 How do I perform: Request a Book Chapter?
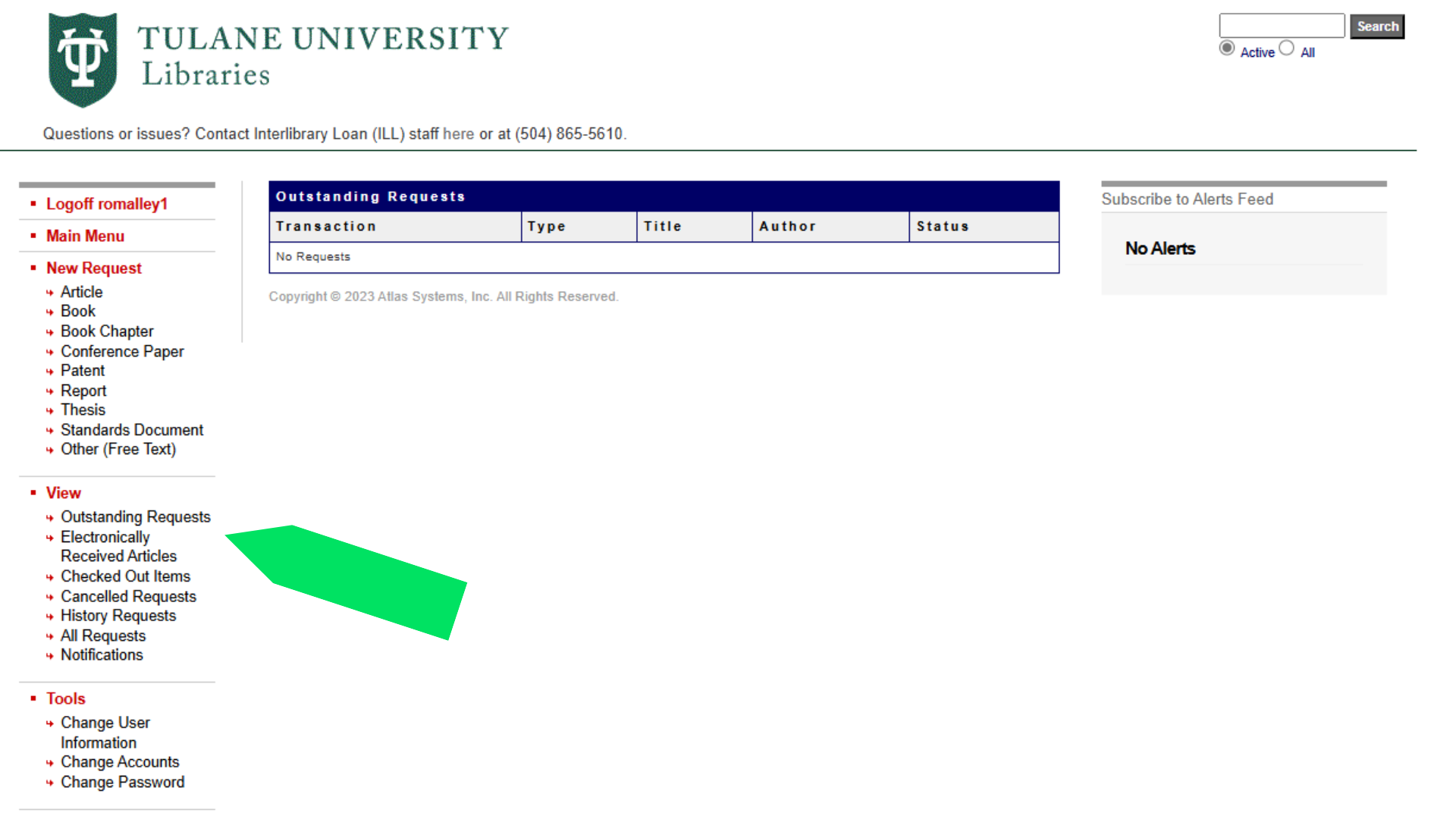(107, 331)
